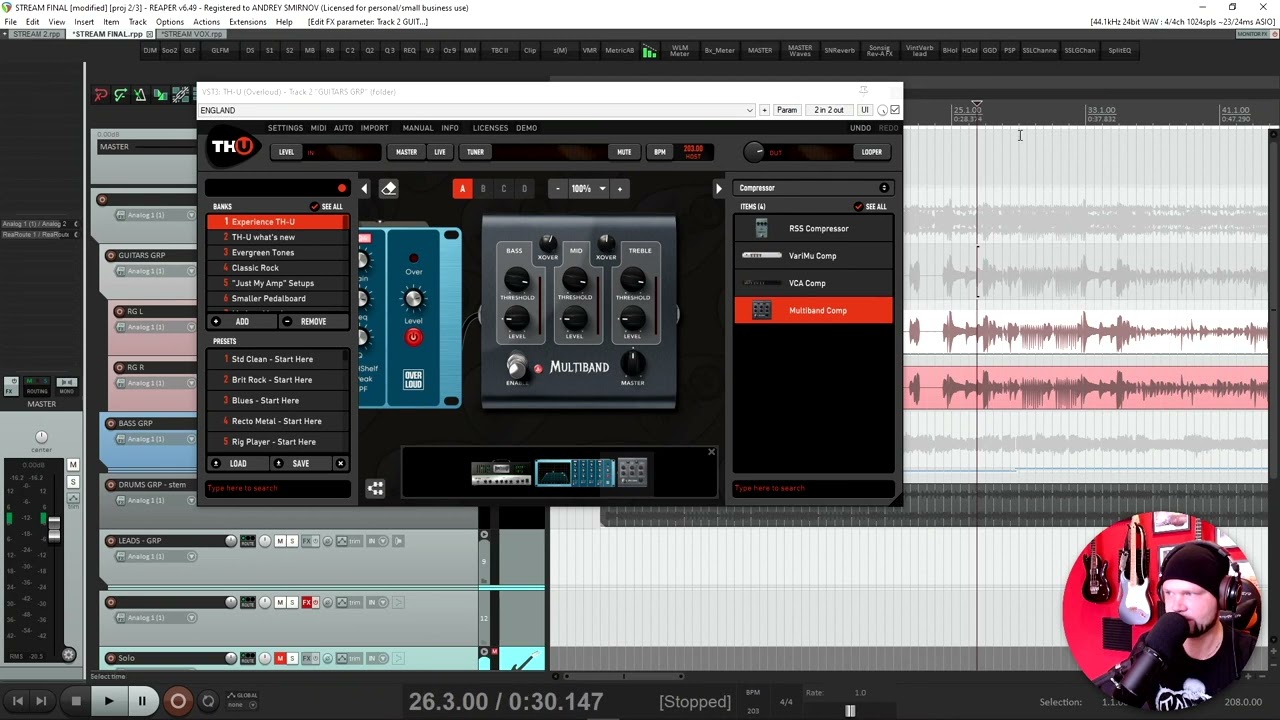Switch to Live mode

(x=440, y=152)
